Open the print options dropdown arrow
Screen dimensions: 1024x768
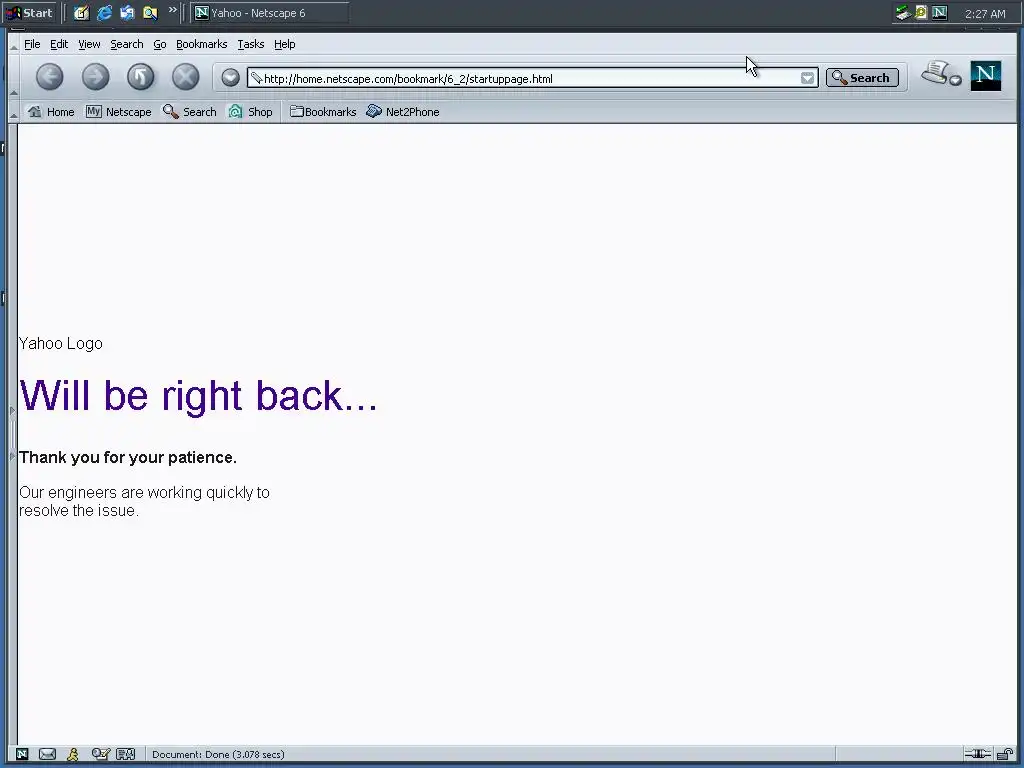[x=955, y=80]
